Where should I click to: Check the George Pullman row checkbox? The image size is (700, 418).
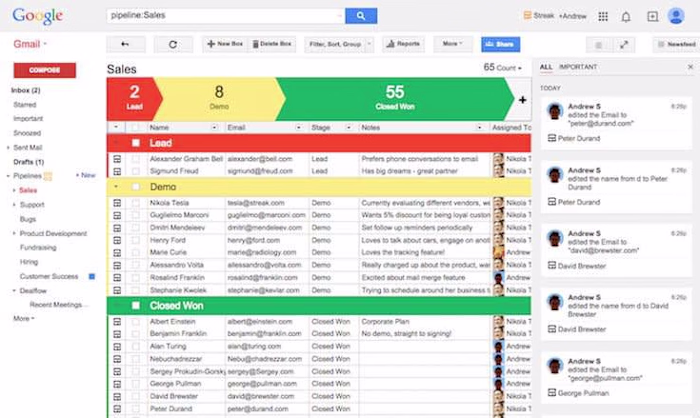(136, 384)
